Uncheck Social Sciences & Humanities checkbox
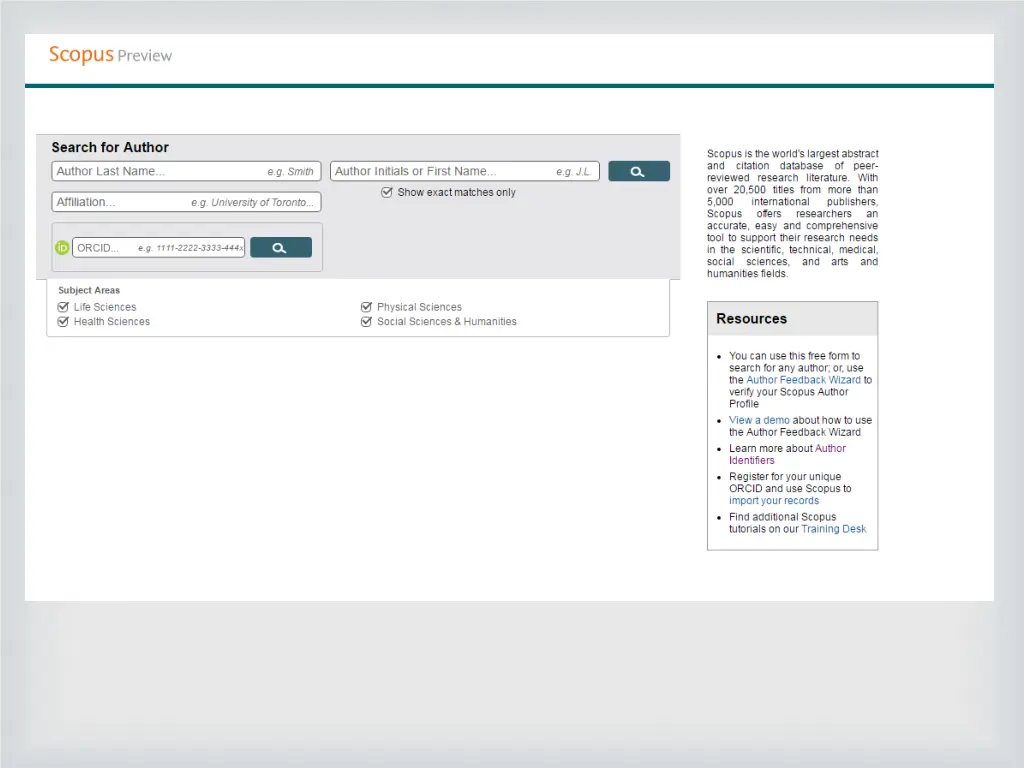Viewport: 1024px width, 768px height. 366,321
